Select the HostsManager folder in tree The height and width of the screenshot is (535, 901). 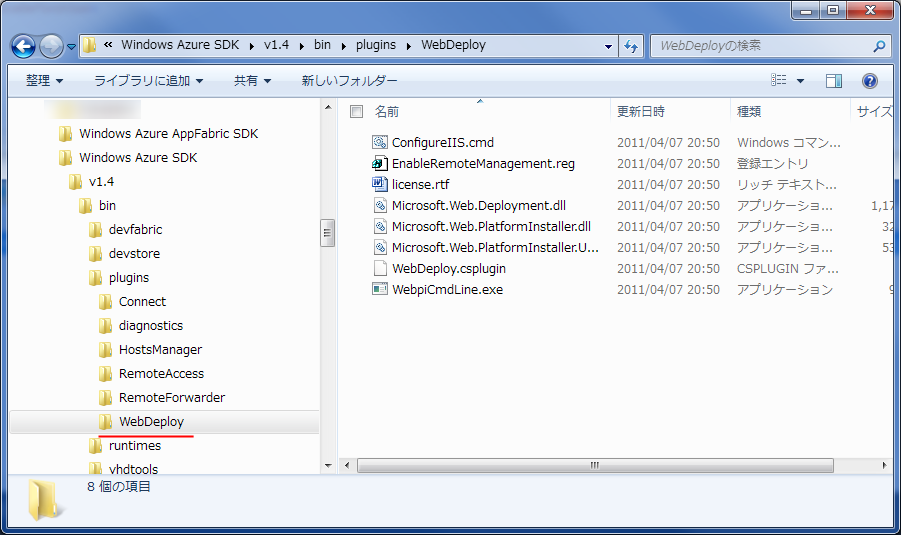pos(160,349)
